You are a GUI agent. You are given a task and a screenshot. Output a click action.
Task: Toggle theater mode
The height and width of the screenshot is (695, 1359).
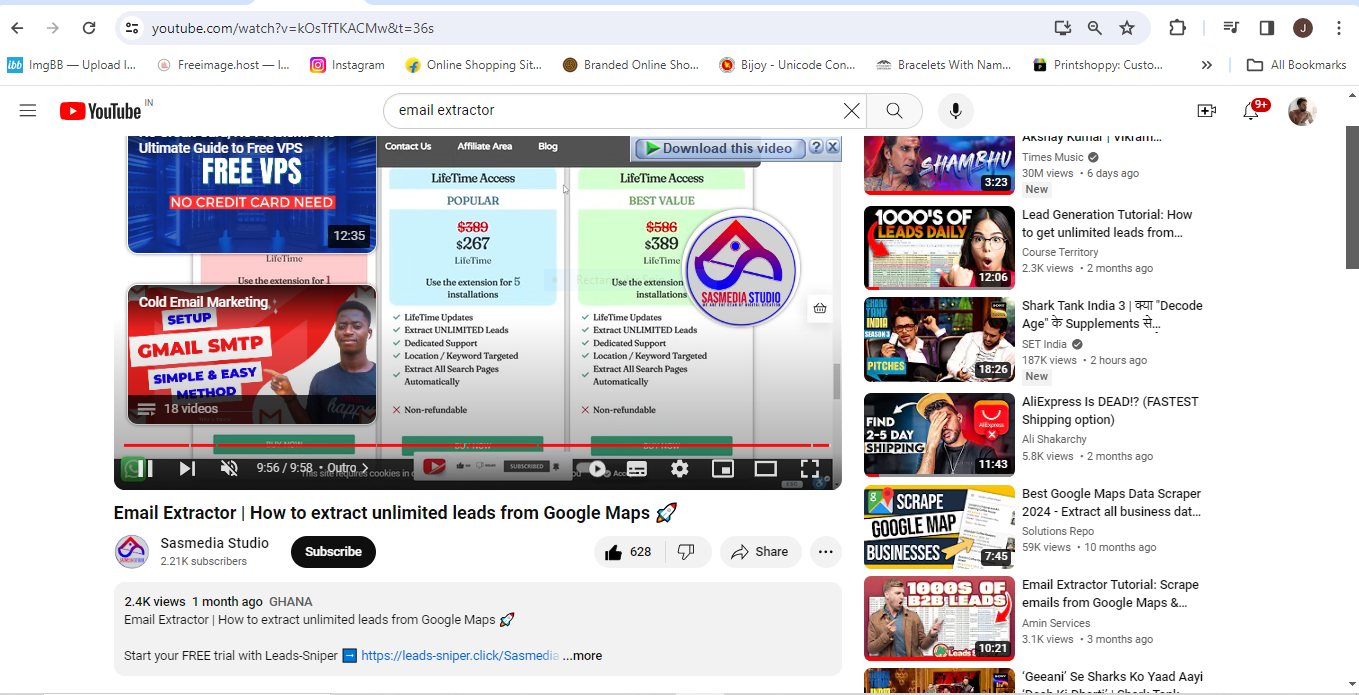[x=765, y=468]
